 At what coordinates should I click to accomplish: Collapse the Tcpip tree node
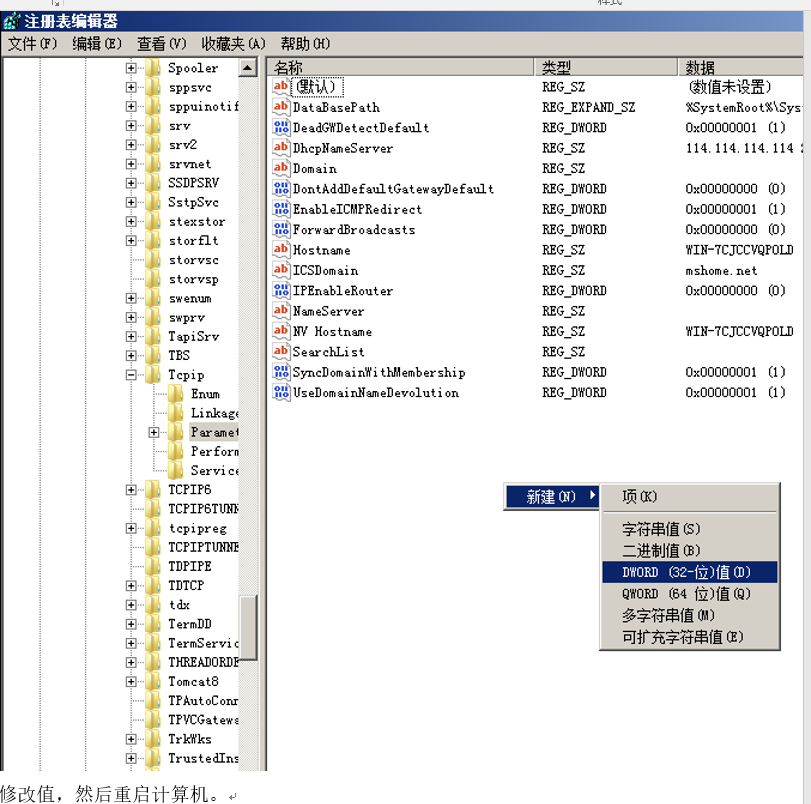pos(131,375)
